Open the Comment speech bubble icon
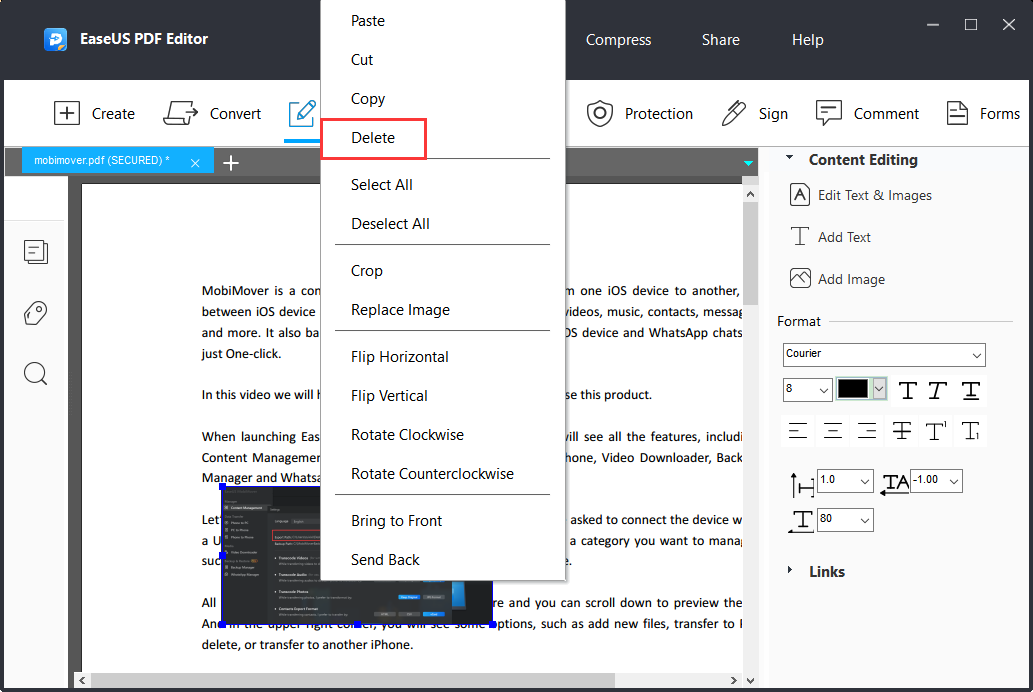This screenshot has width=1033, height=692. (x=828, y=113)
